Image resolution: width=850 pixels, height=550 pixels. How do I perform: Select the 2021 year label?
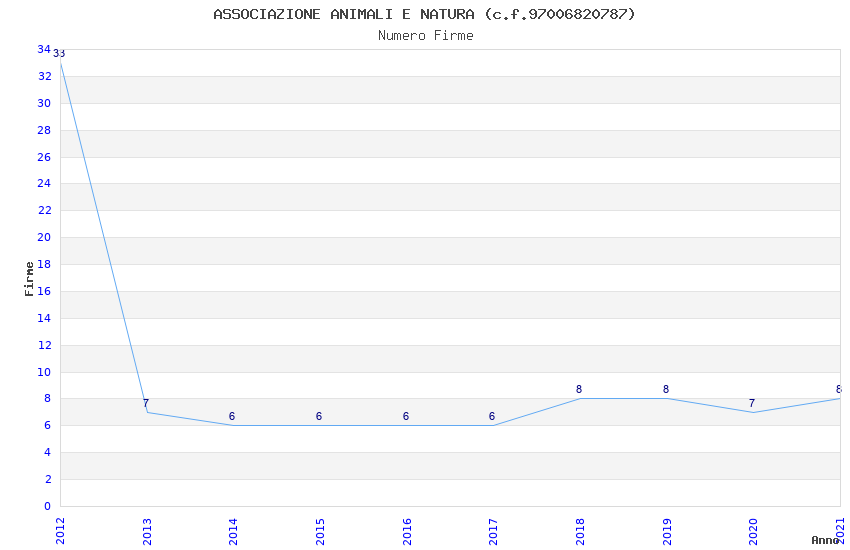[x=840, y=531]
